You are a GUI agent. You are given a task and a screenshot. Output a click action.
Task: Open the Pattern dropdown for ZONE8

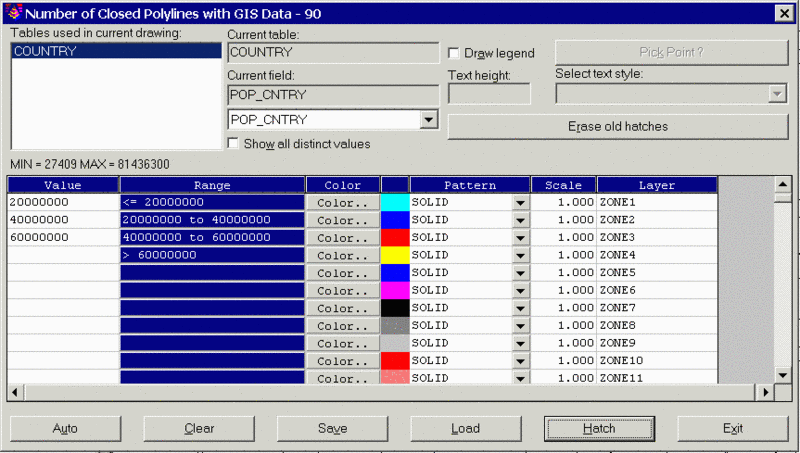click(x=520, y=326)
